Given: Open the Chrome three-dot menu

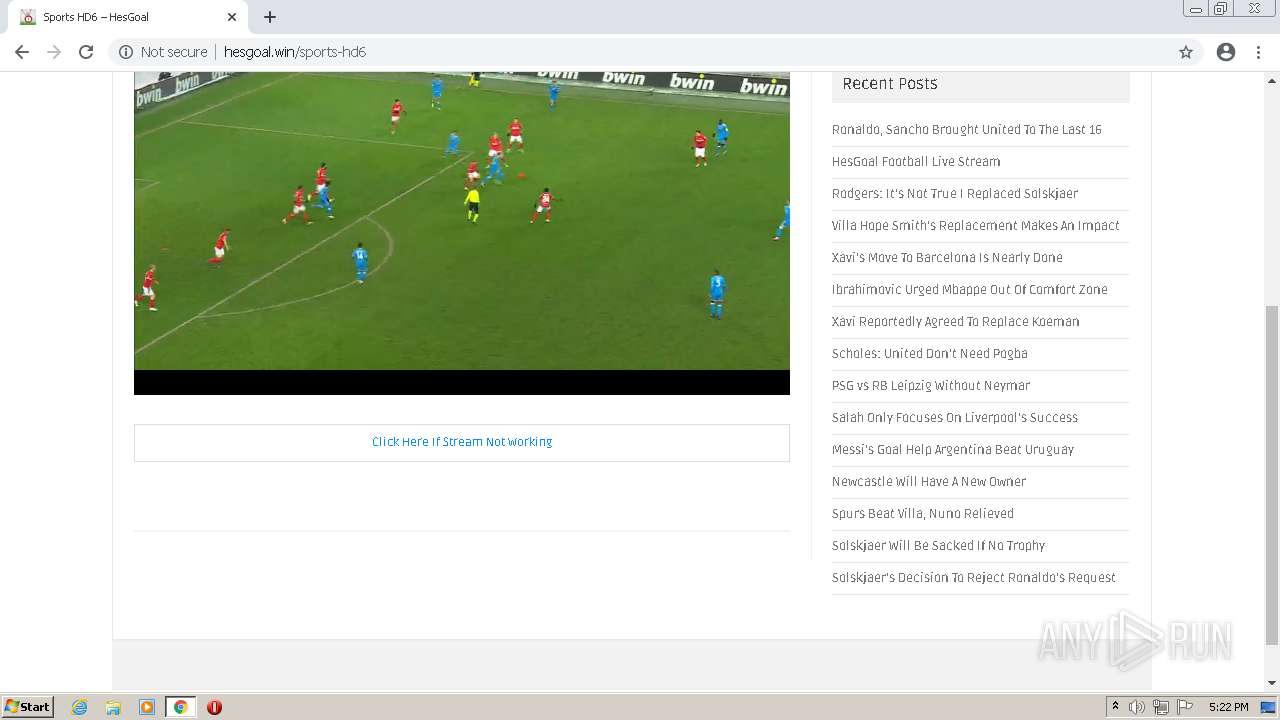Looking at the screenshot, I should click(1258, 52).
